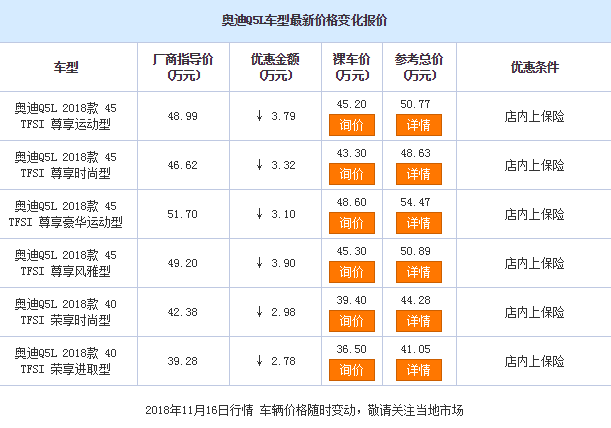Click discount amount 3.90
This screenshot has height=428, width=611.
[275, 263]
